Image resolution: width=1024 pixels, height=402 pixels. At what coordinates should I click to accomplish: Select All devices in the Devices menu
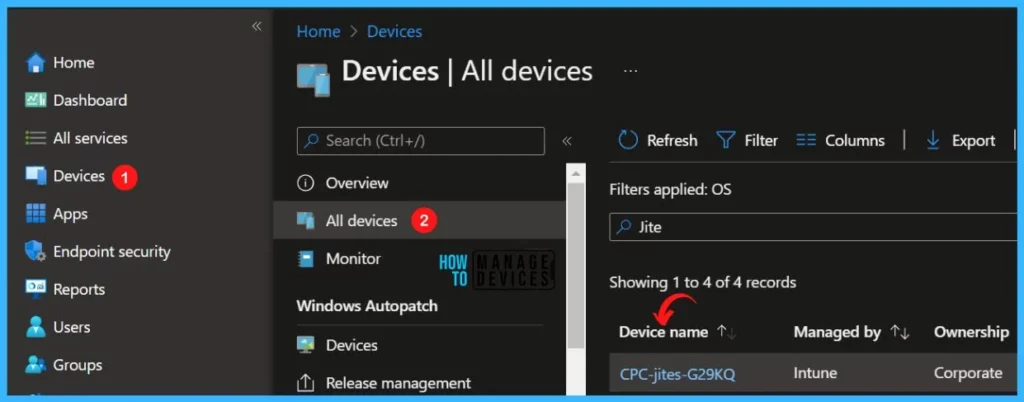(x=361, y=221)
